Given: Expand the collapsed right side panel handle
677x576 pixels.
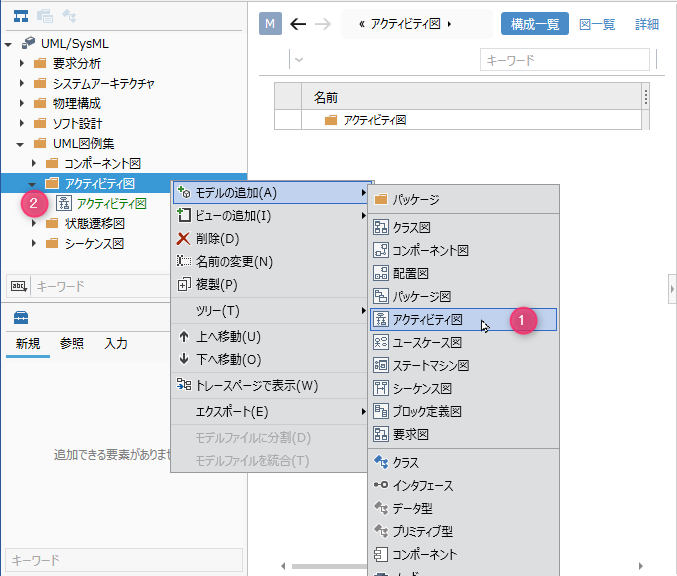Looking at the screenshot, I should point(672,289).
